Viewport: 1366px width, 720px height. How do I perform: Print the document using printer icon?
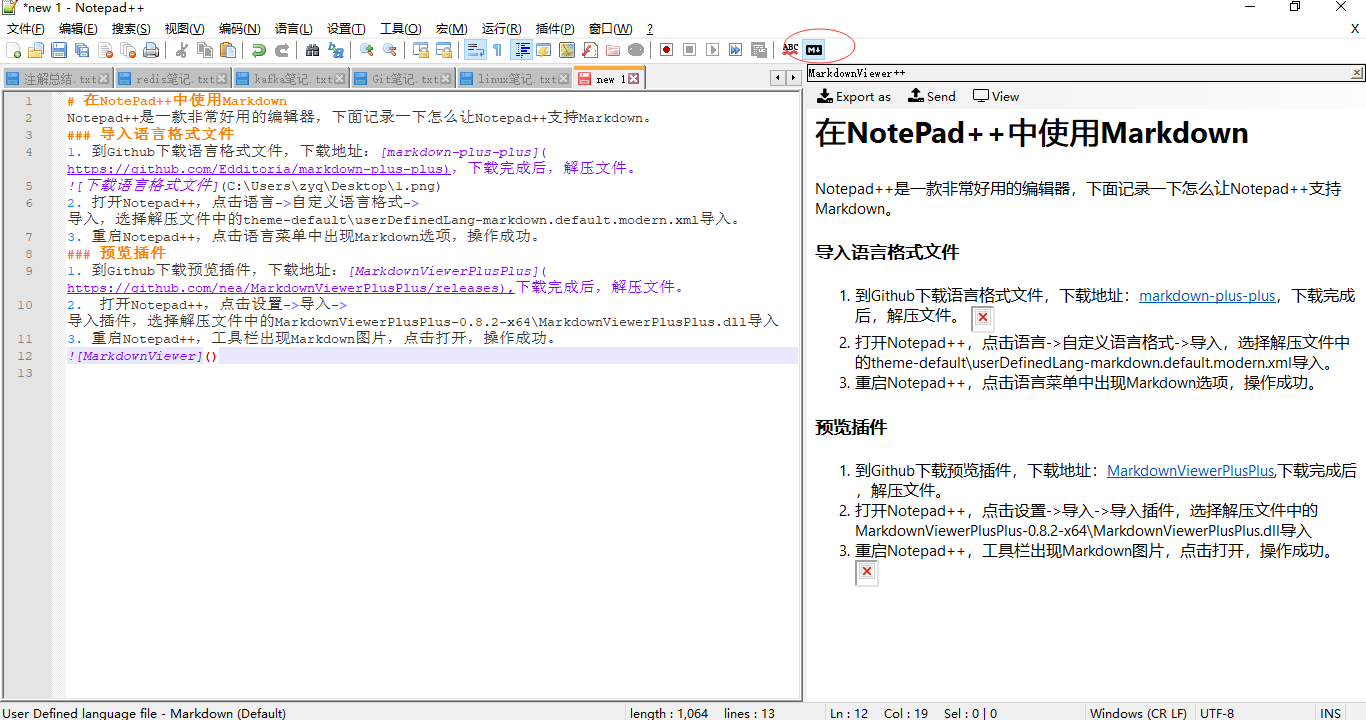151,49
